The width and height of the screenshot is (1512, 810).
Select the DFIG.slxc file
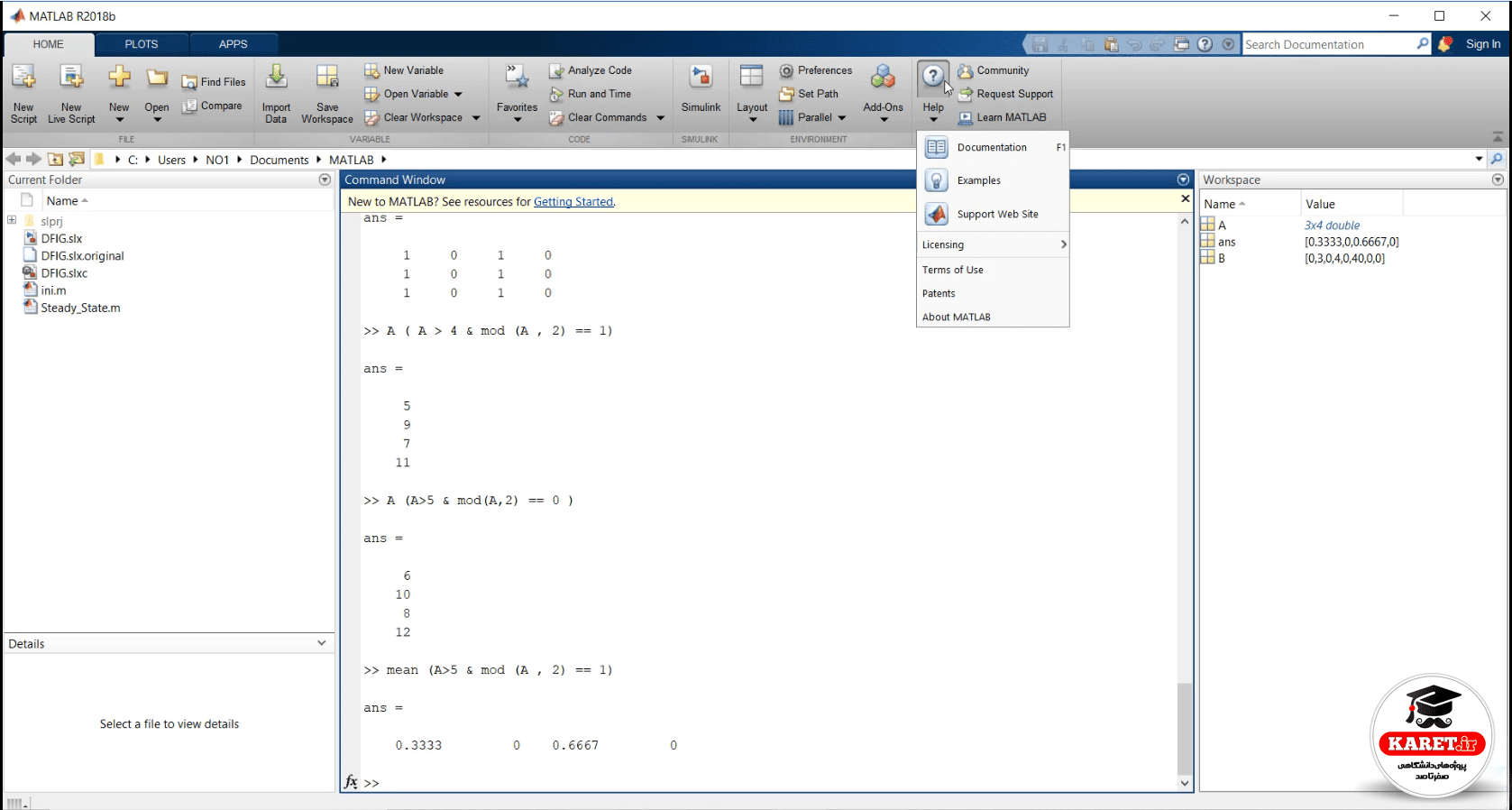[x=64, y=272]
